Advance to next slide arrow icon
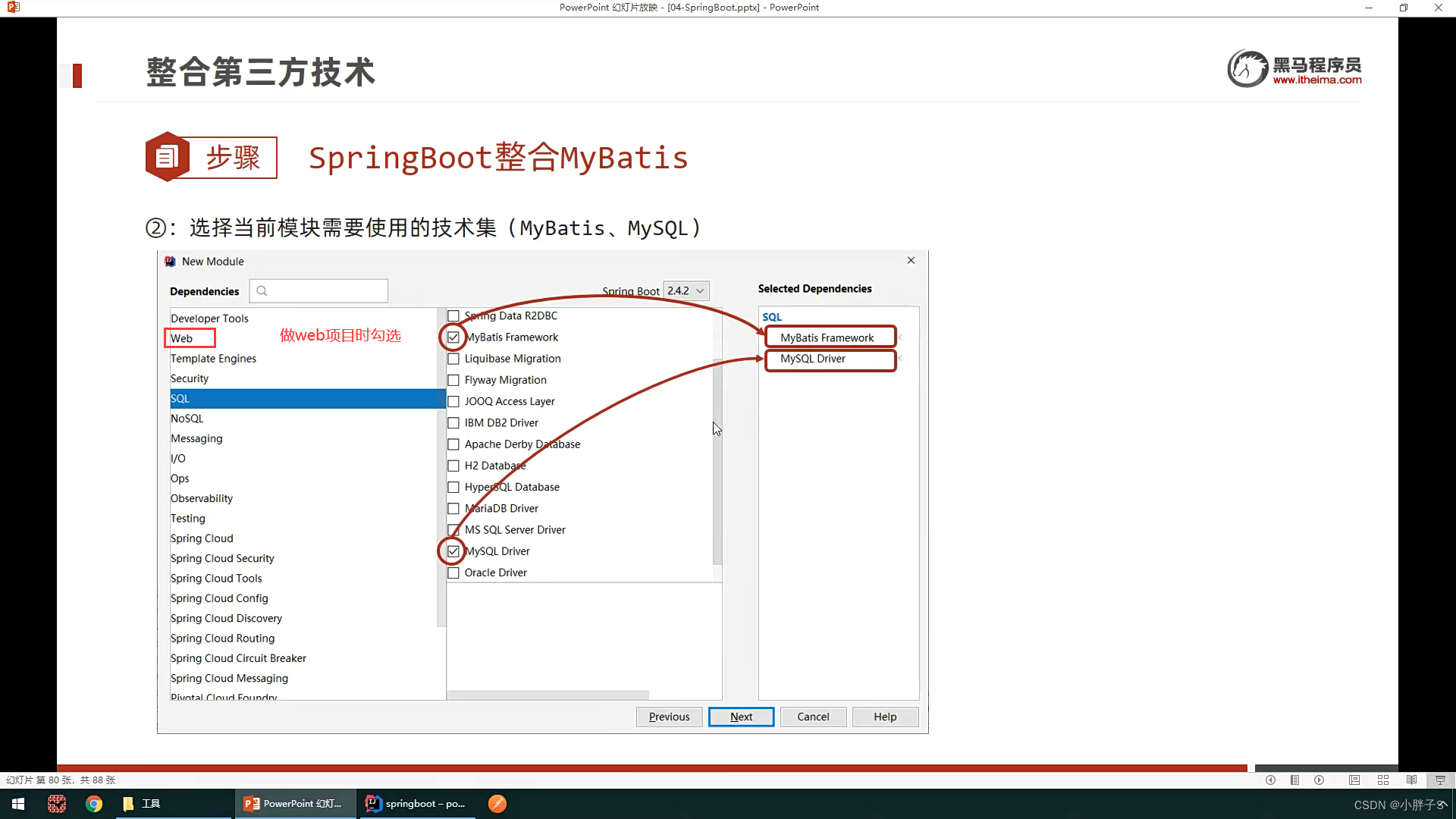This screenshot has height=819, width=1456. 1319,780
